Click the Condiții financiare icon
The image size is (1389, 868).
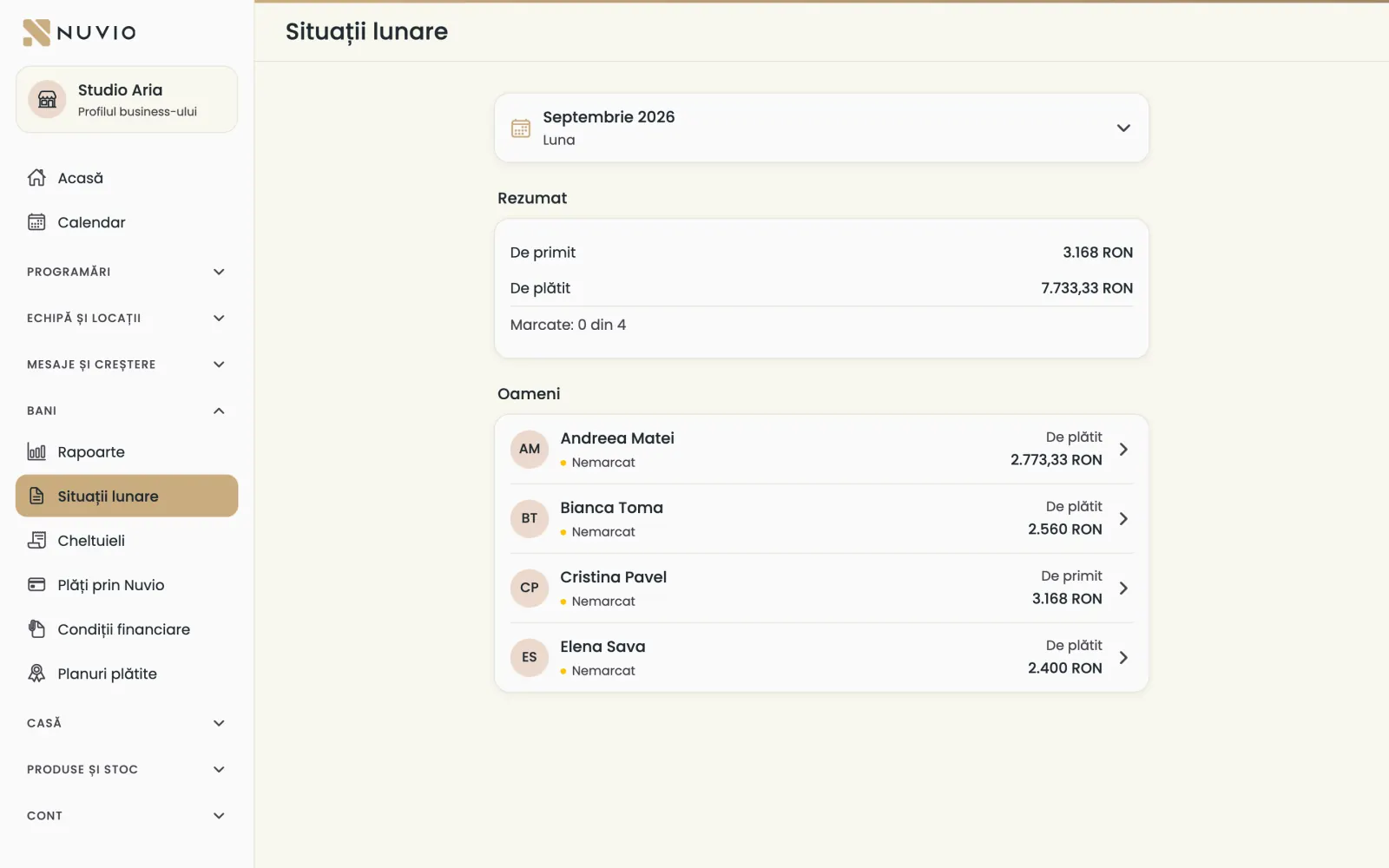click(36, 628)
